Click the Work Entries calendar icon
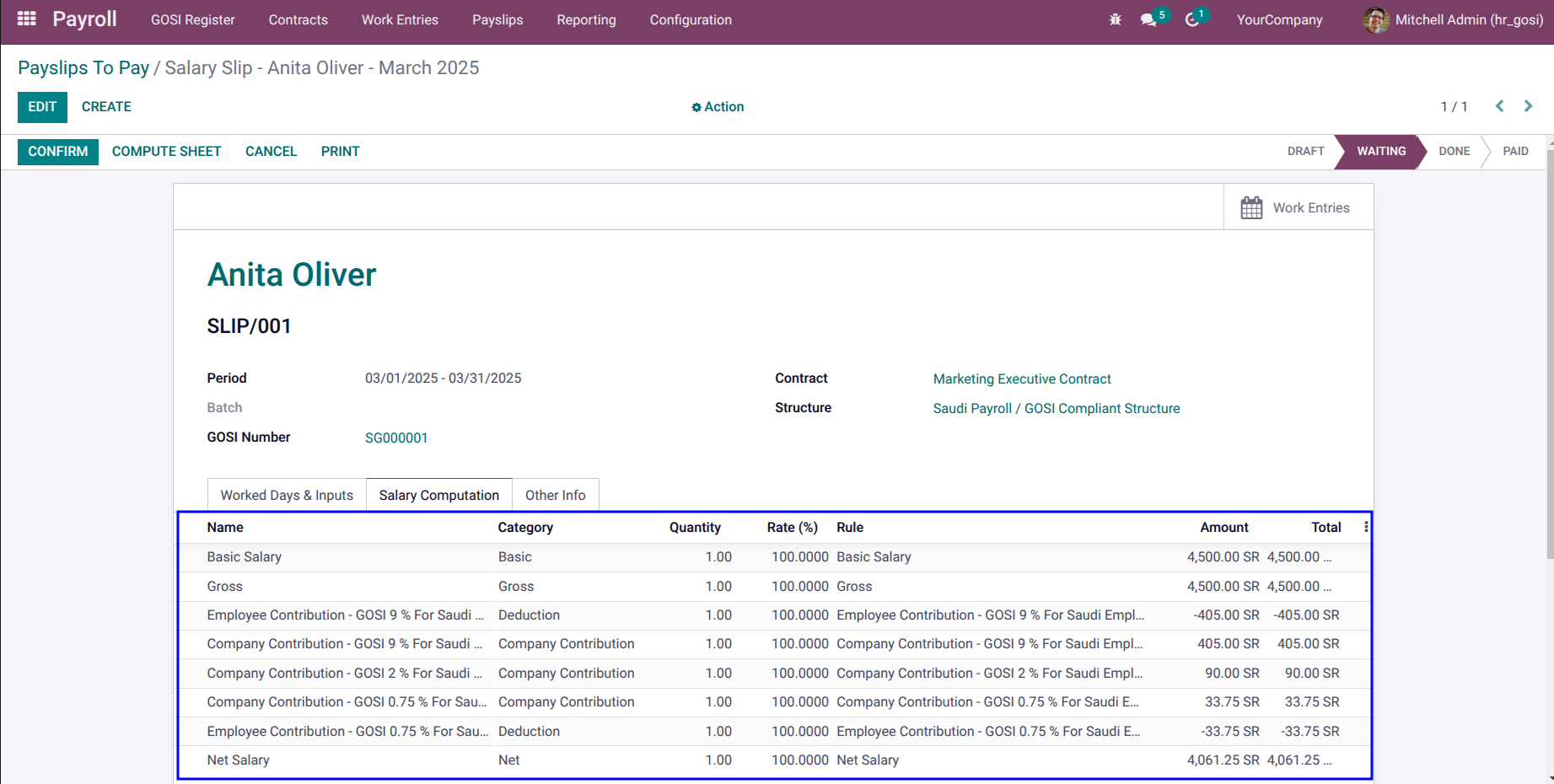This screenshot has width=1554, height=784. point(1251,207)
